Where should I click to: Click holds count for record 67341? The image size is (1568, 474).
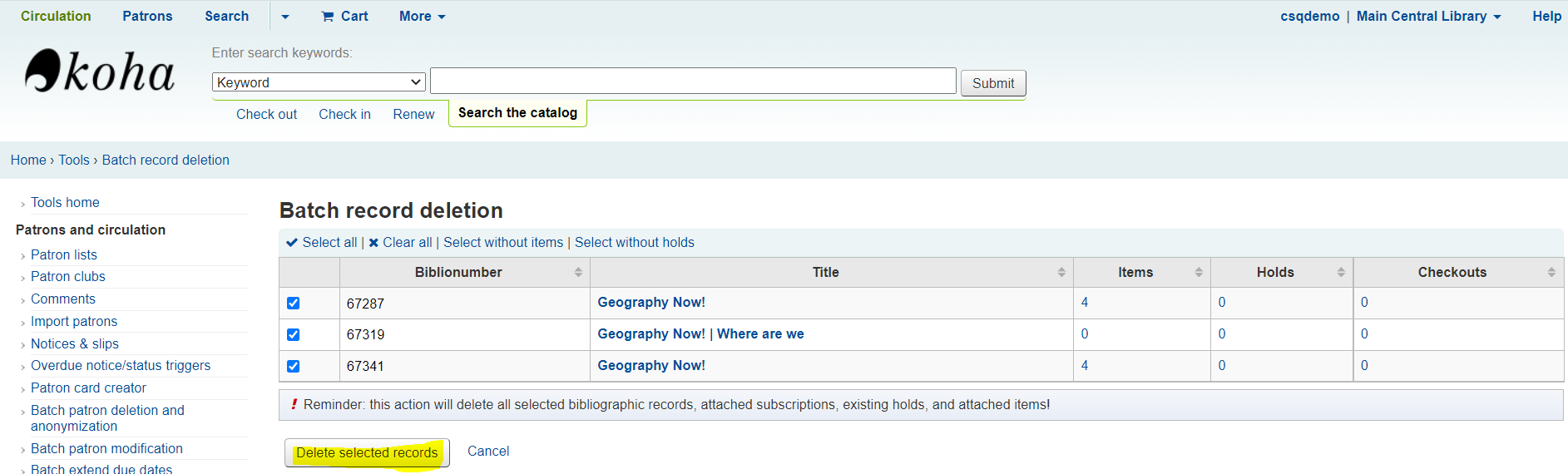coord(1222,365)
